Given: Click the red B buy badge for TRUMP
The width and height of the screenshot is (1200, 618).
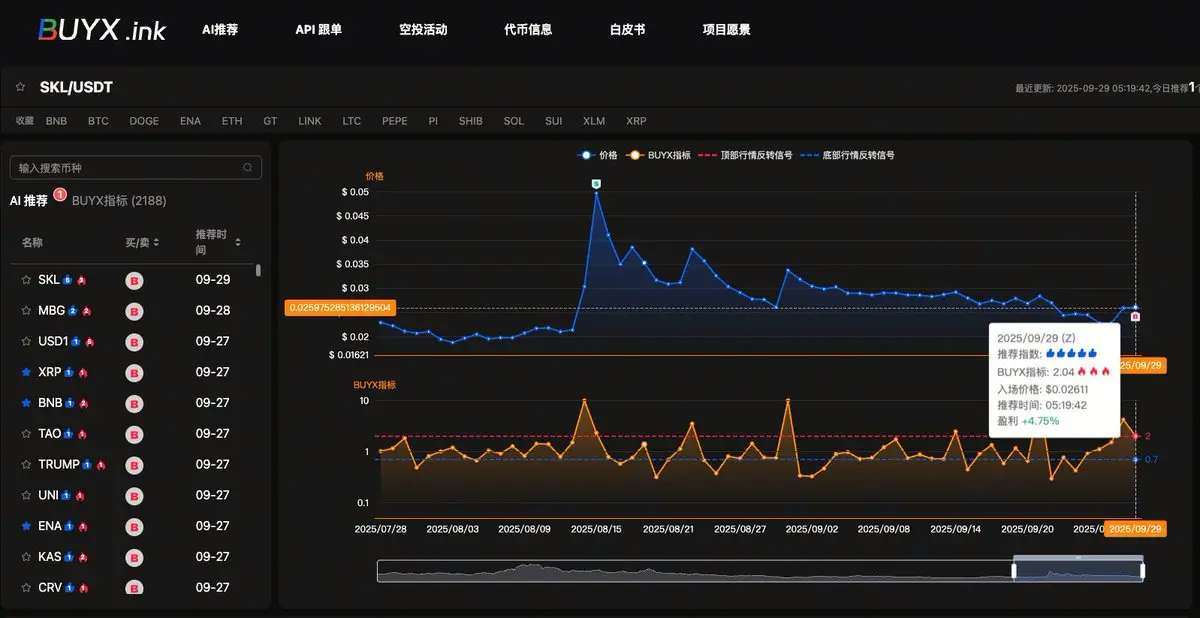Looking at the screenshot, I should tap(134, 465).
